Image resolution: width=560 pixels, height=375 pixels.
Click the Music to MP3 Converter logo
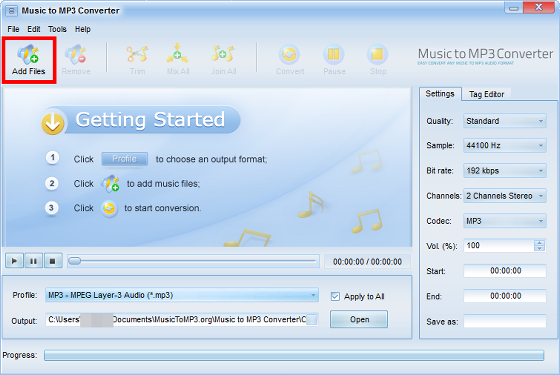pyautogui.click(x=486, y=56)
